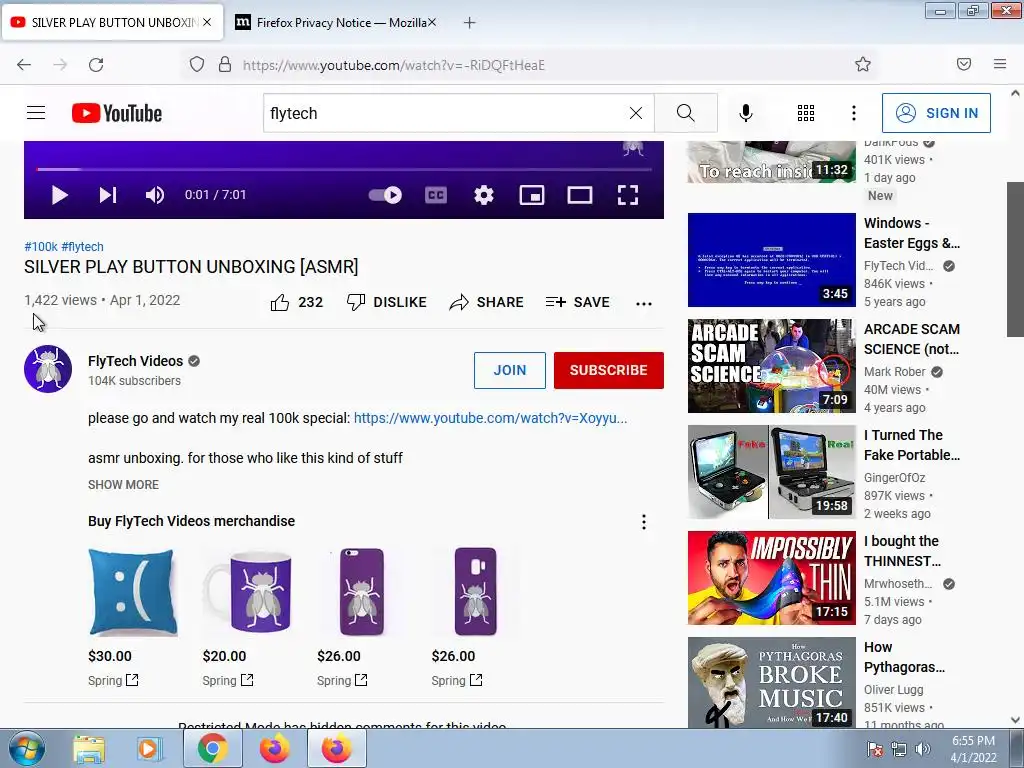The height and width of the screenshot is (768, 1024).
Task: Skip to next video
Action: coord(108,195)
